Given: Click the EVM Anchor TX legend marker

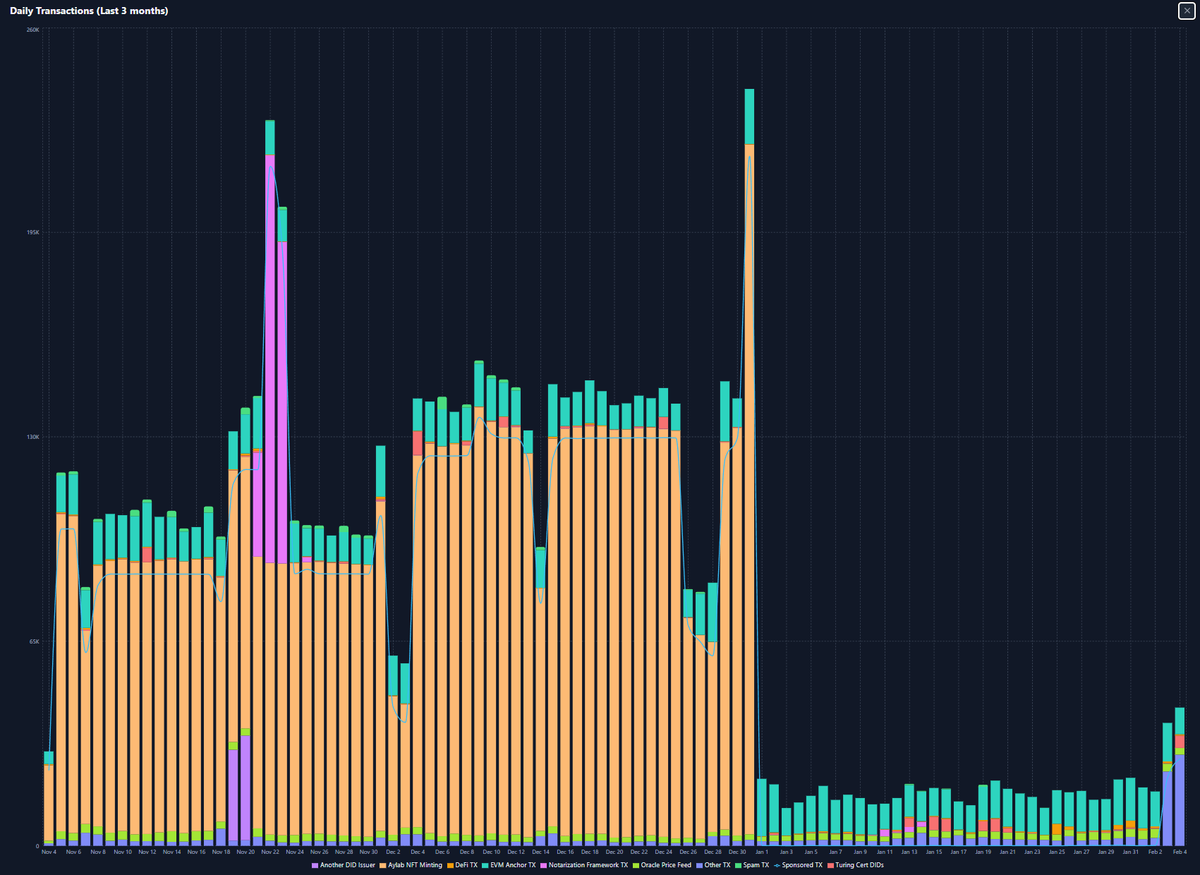Looking at the screenshot, I should click(x=483, y=865).
